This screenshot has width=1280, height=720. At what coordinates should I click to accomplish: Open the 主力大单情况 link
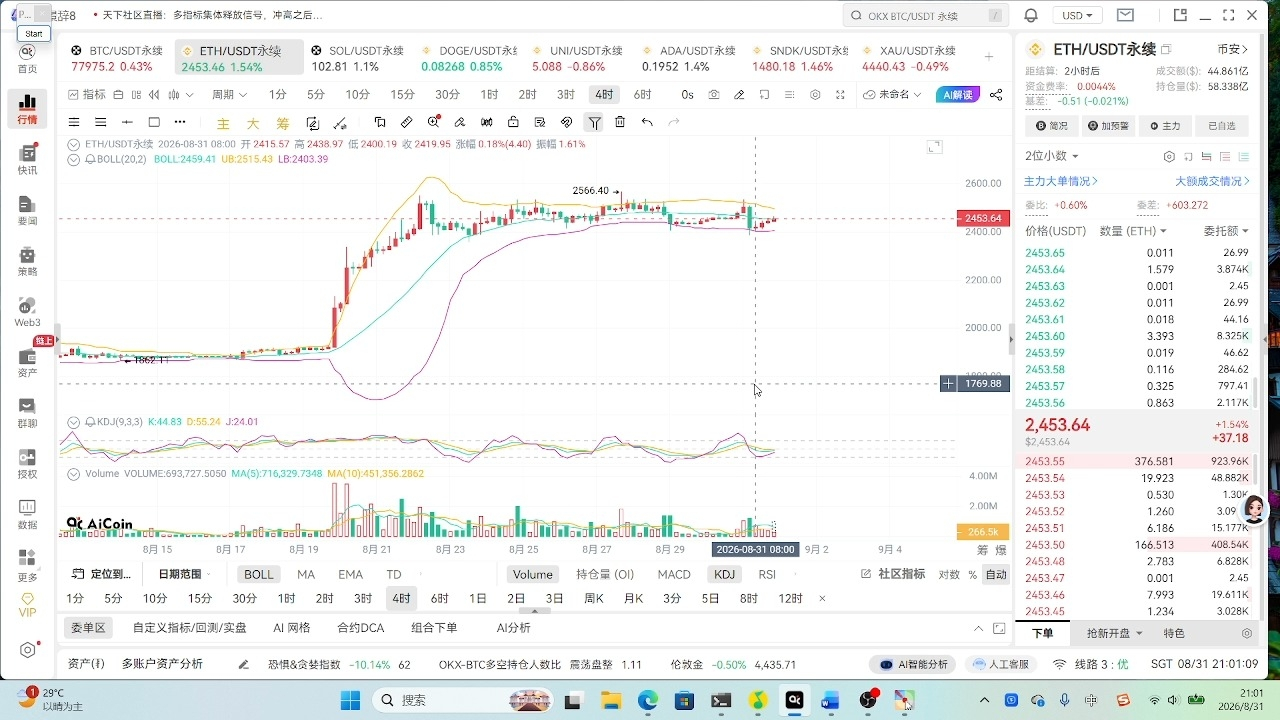click(1061, 181)
